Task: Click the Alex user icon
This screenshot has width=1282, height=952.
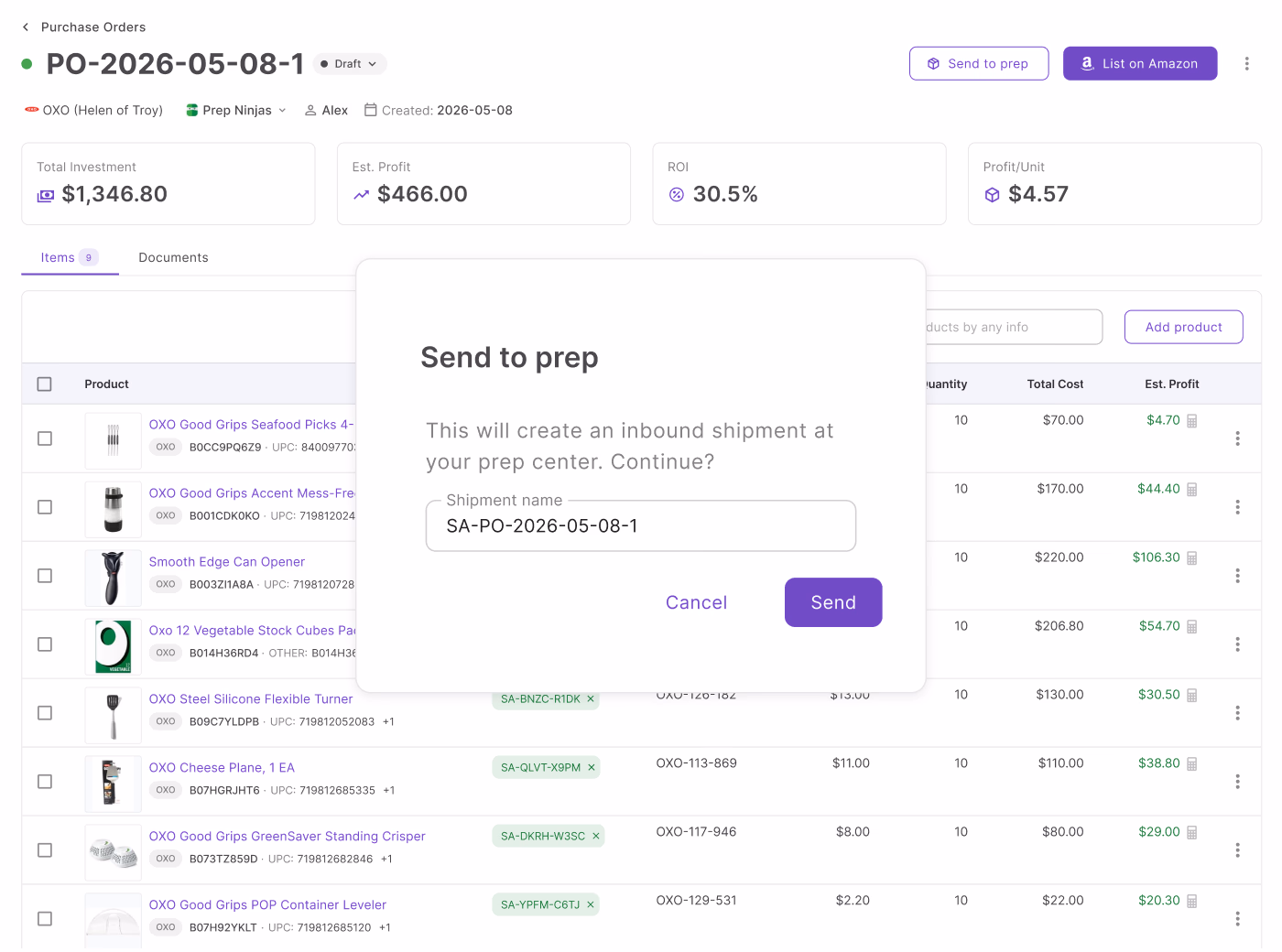Action: click(x=310, y=110)
